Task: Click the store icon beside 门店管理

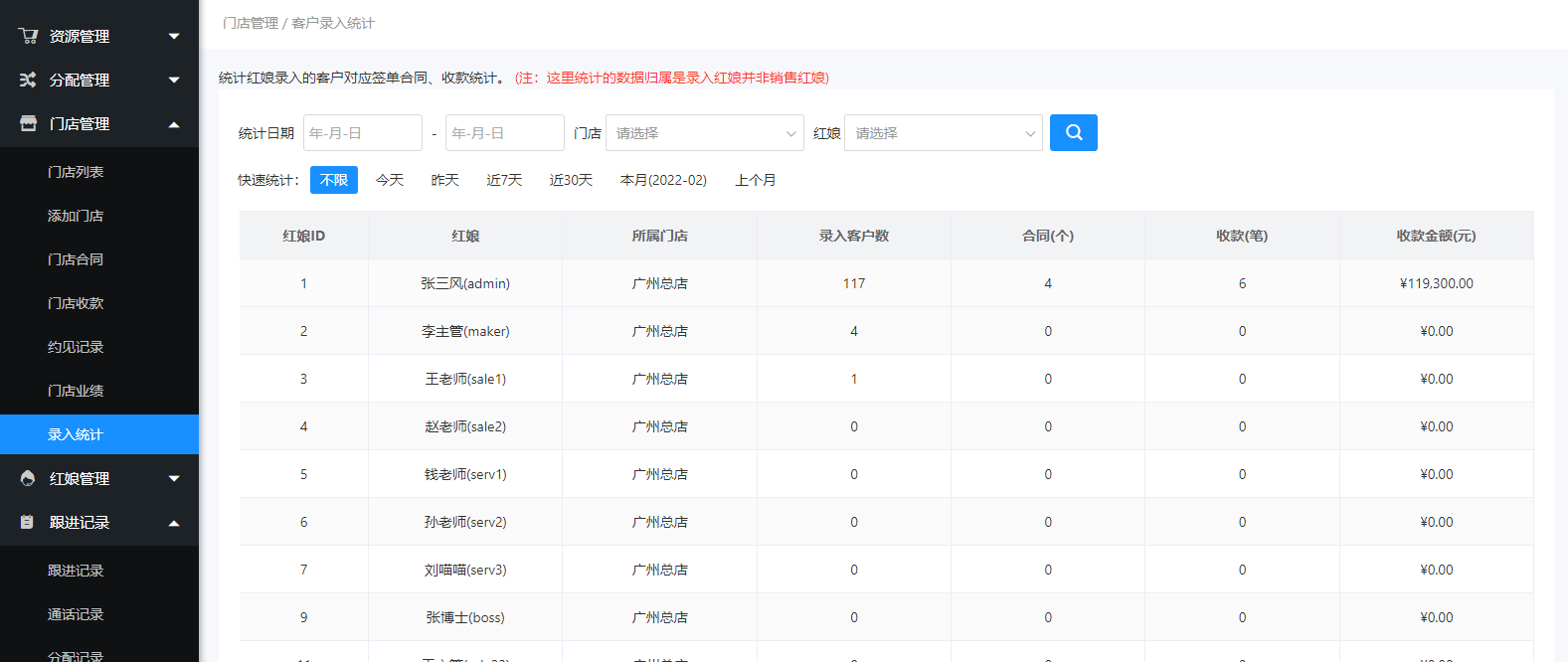Action: coord(28,123)
